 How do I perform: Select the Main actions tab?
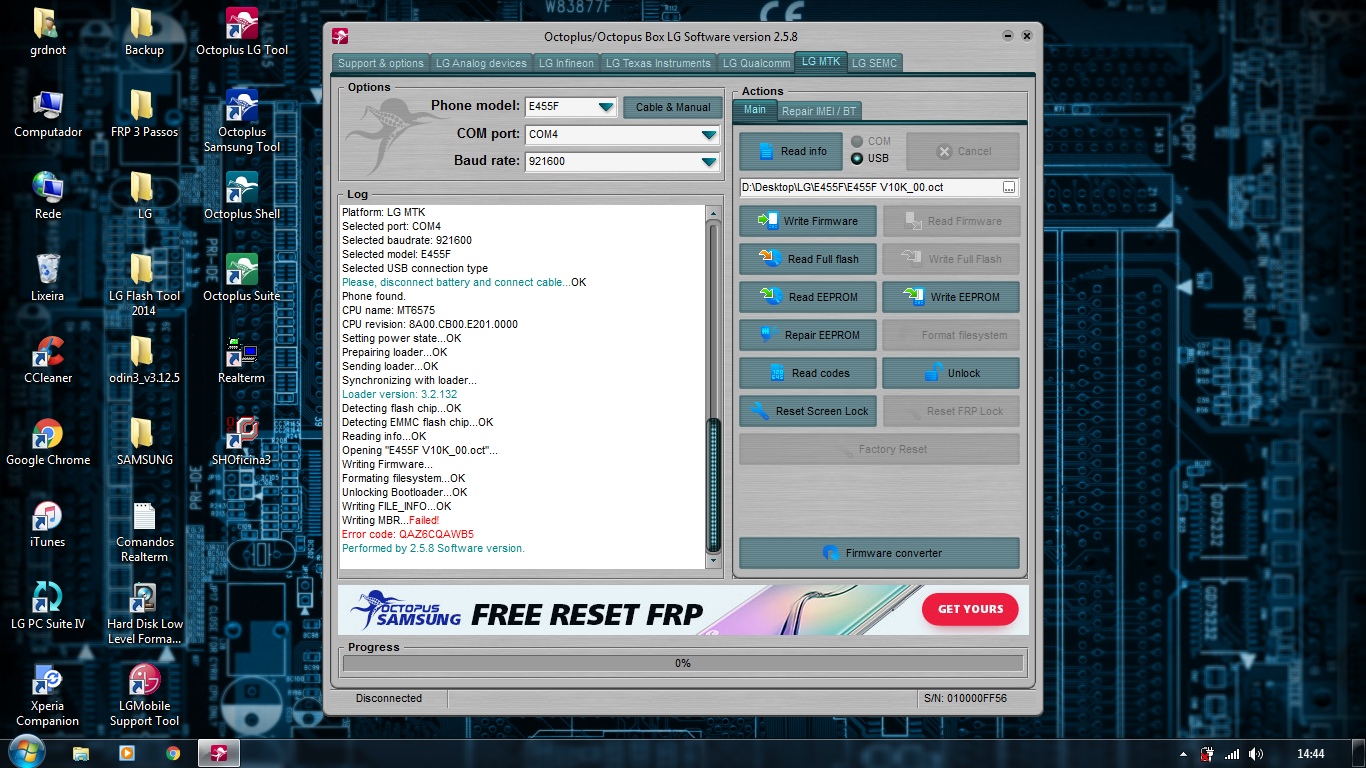click(755, 110)
